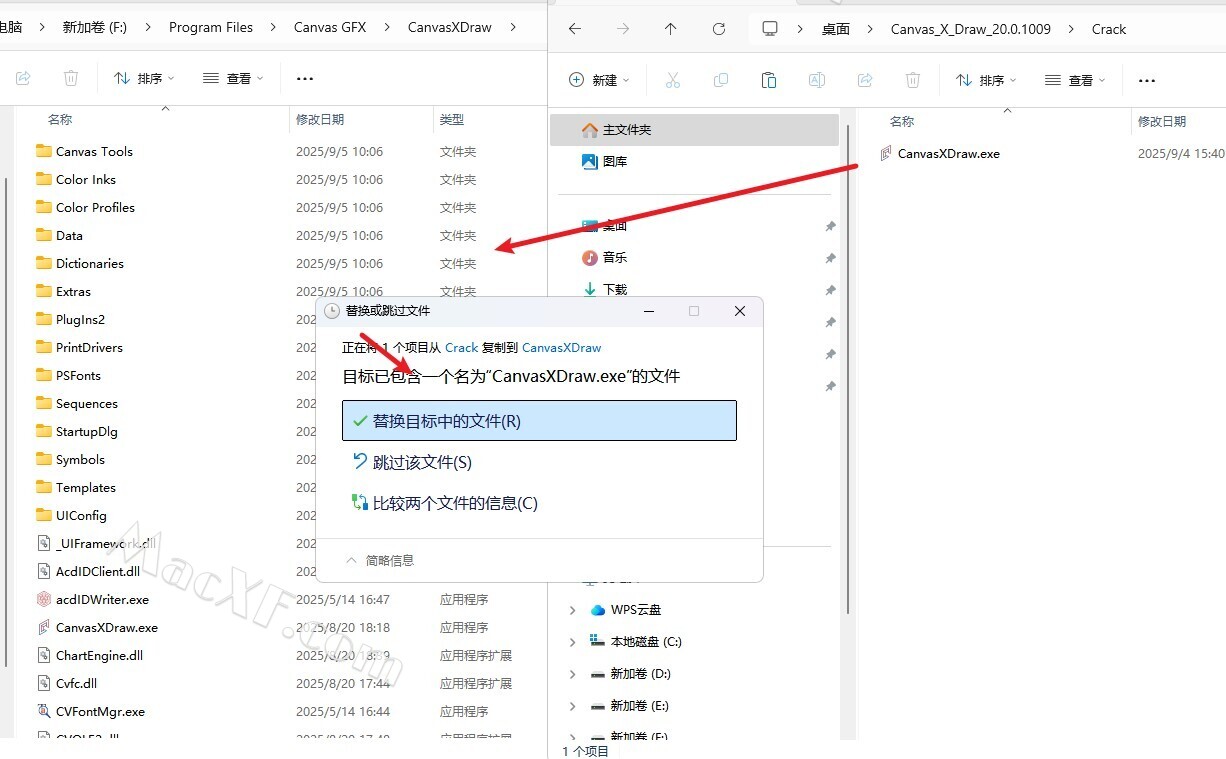1226x759 pixels.
Task: Open 查看 dropdown in CanvasXDraw window
Action: click(233, 78)
